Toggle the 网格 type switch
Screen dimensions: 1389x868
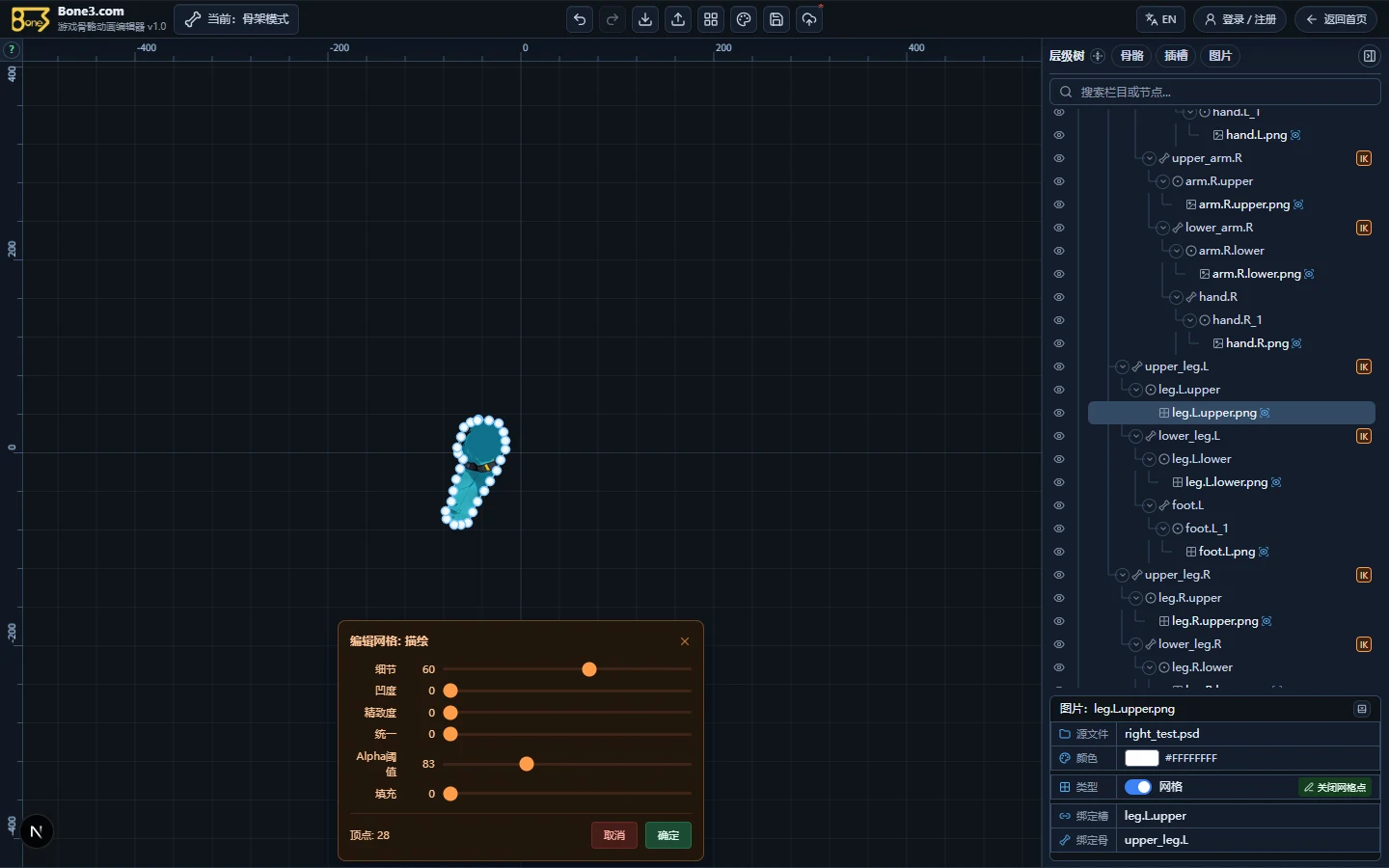[1138, 787]
